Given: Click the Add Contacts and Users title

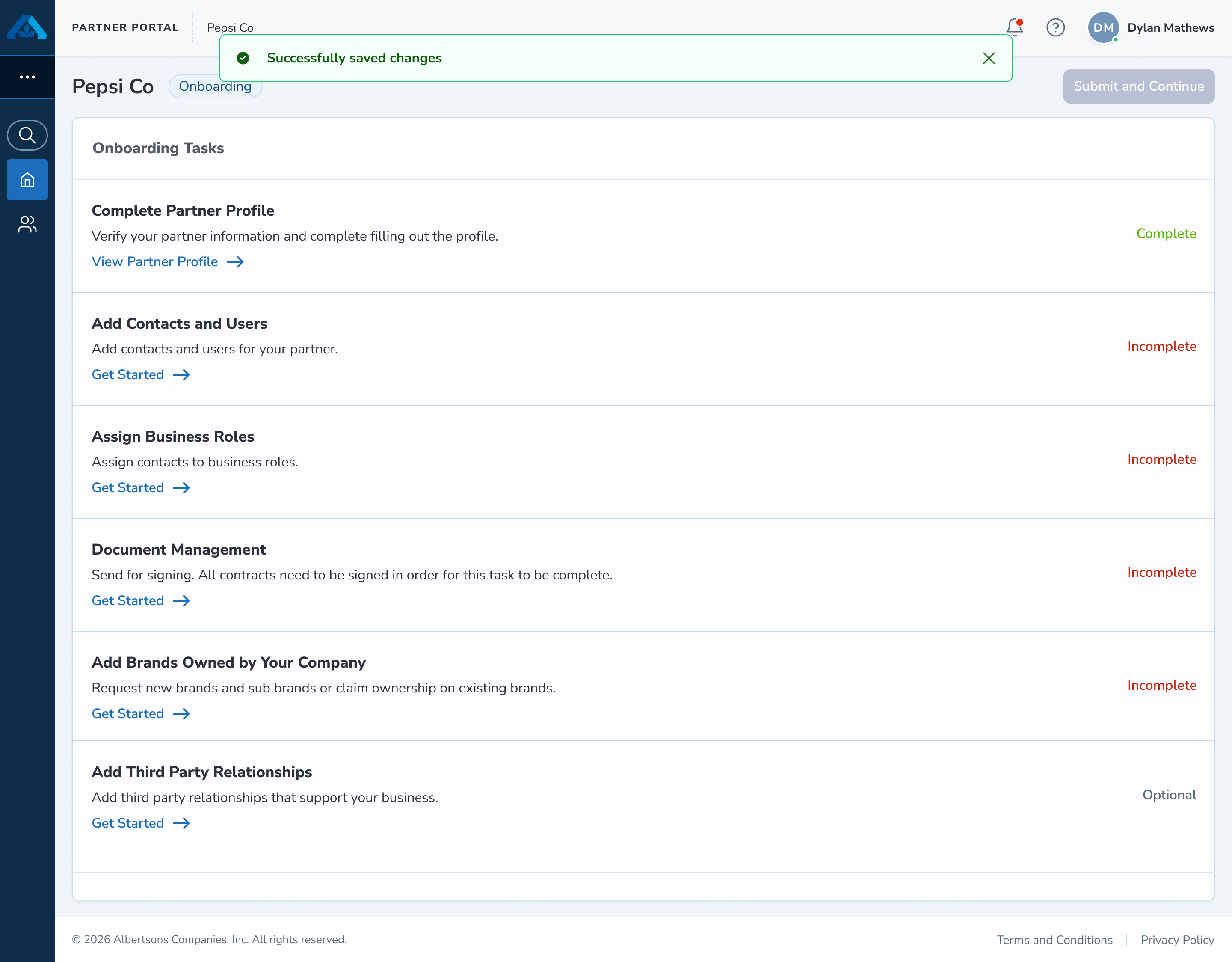Looking at the screenshot, I should pos(179,323).
